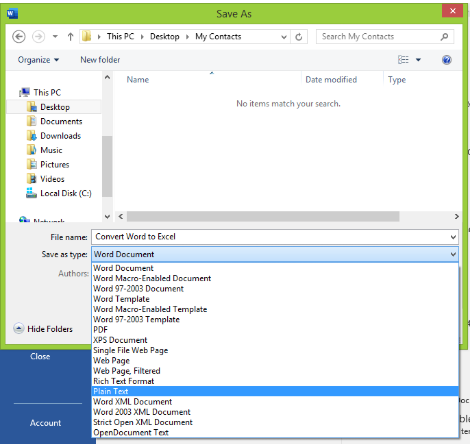Open Documents in the navigation pane
Screen dimensions: 470x445
(x=61, y=121)
